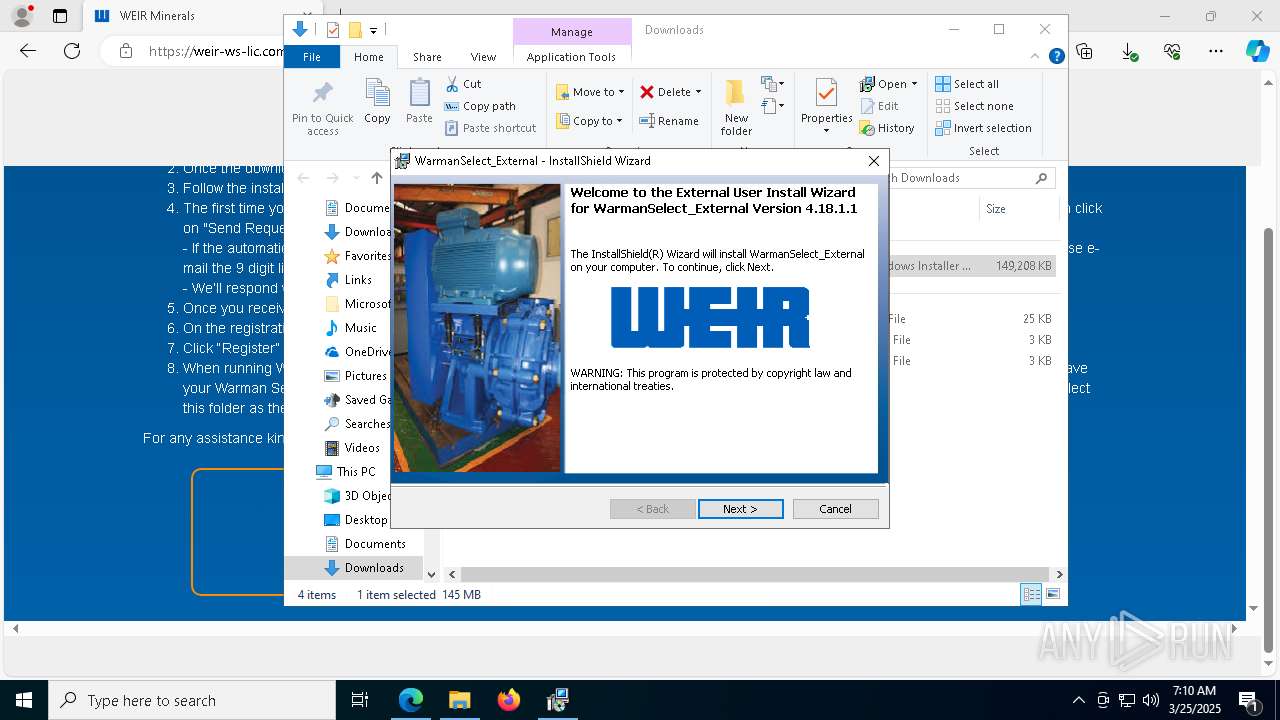Go back in the Edge browser

[28, 51]
